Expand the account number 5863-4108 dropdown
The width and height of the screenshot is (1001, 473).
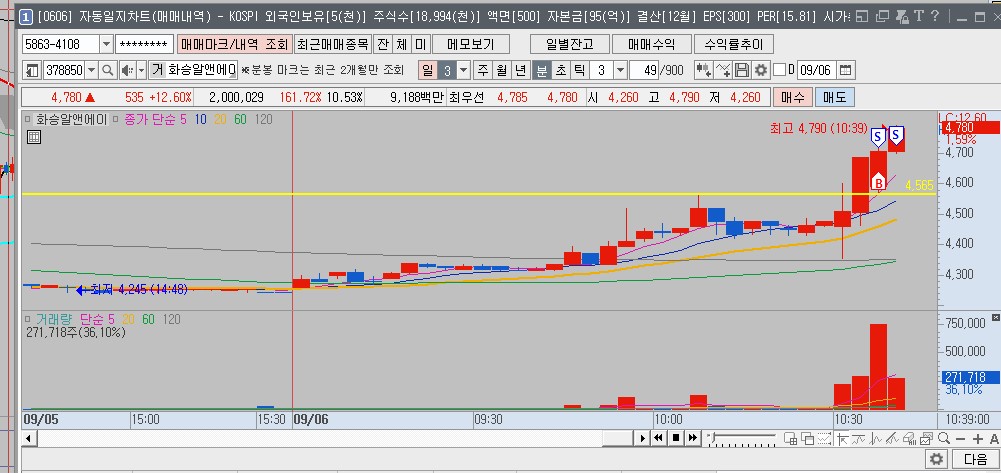point(107,44)
